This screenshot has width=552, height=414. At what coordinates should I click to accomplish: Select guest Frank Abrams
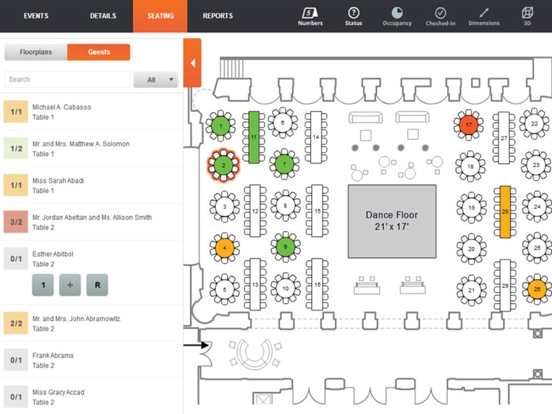92,360
